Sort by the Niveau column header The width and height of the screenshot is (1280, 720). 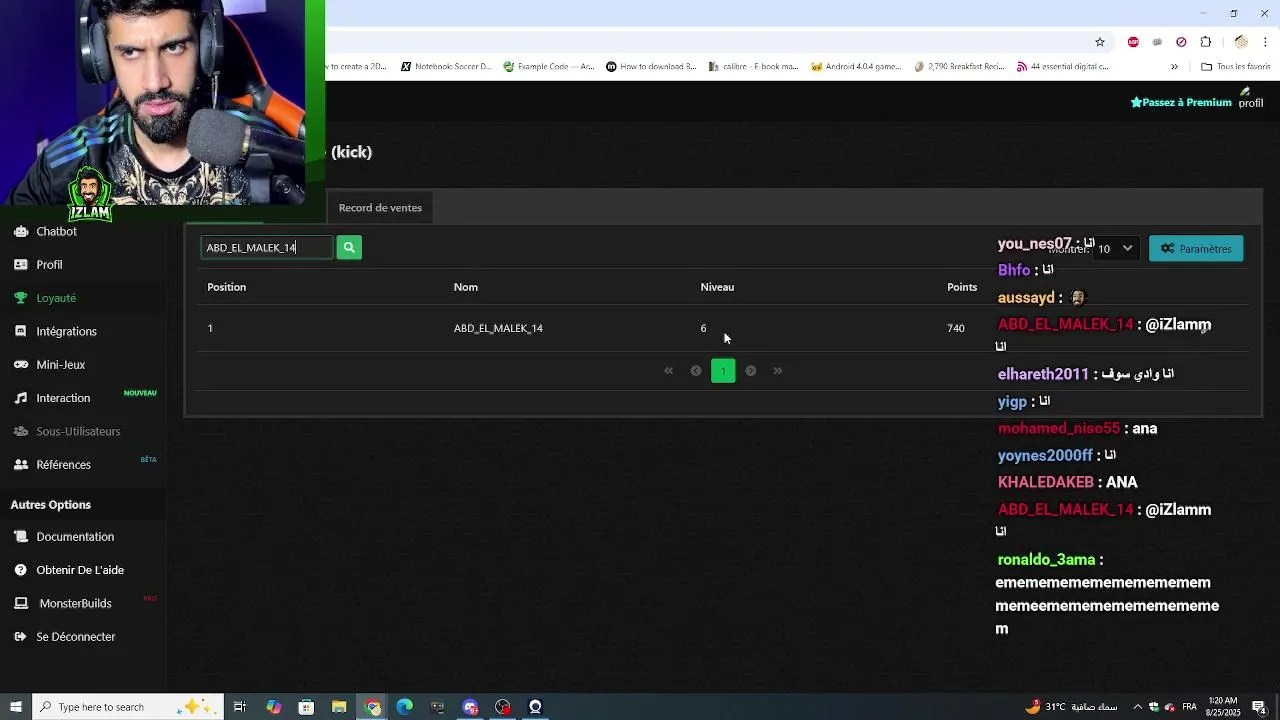(x=717, y=287)
